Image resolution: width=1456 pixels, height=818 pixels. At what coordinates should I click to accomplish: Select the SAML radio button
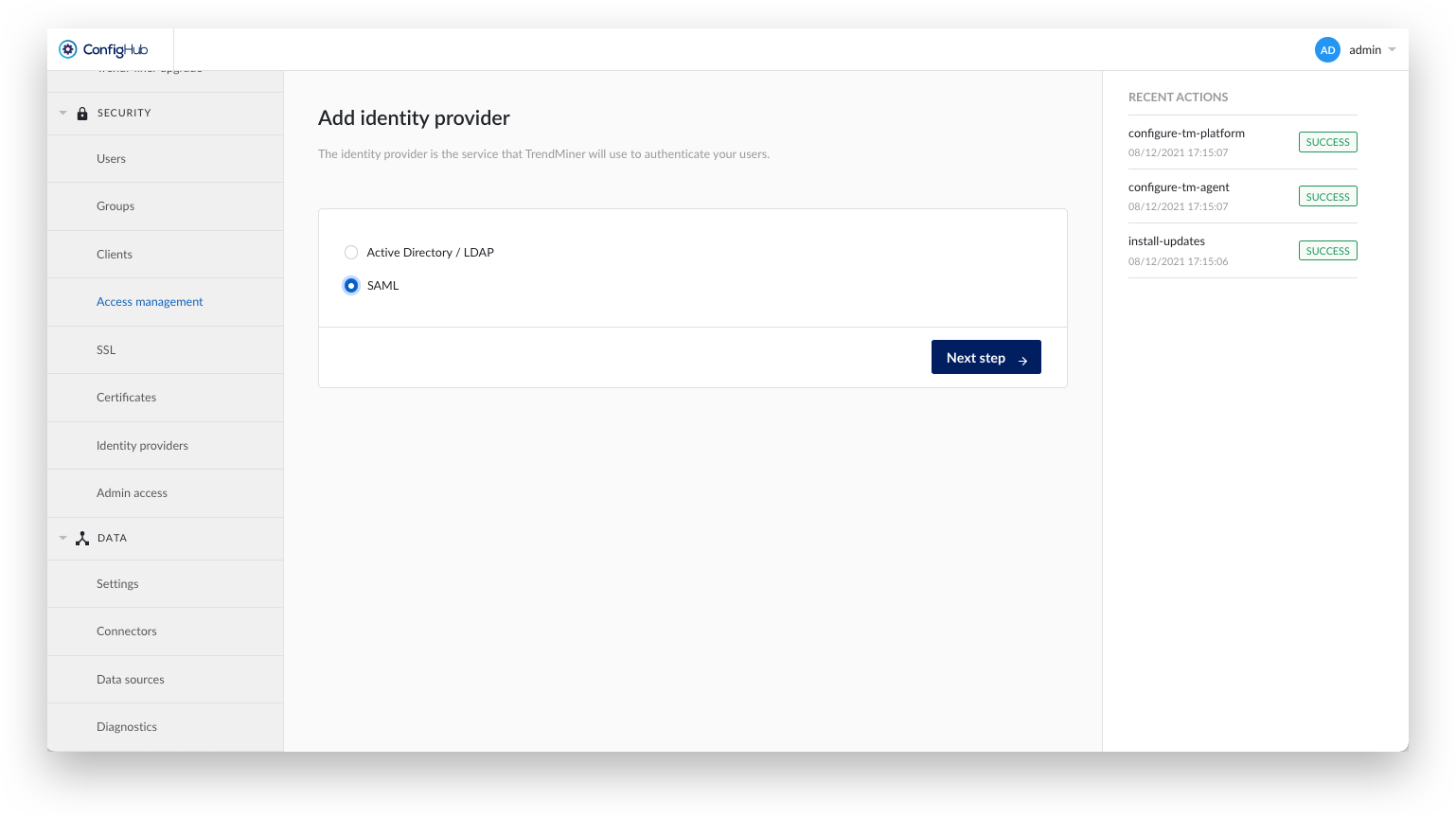click(x=351, y=286)
